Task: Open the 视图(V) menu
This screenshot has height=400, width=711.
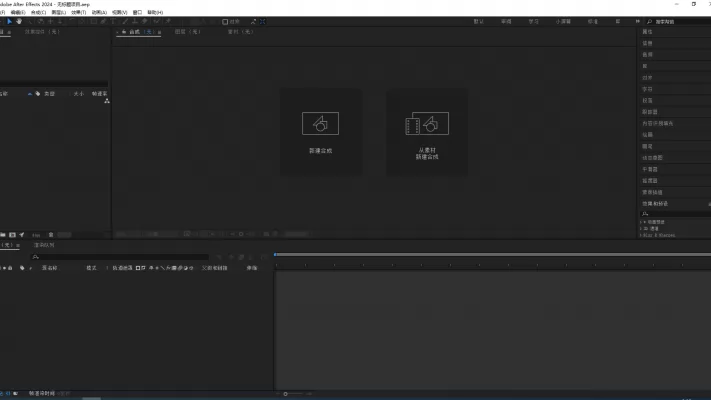Action: click(x=120, y=13)
